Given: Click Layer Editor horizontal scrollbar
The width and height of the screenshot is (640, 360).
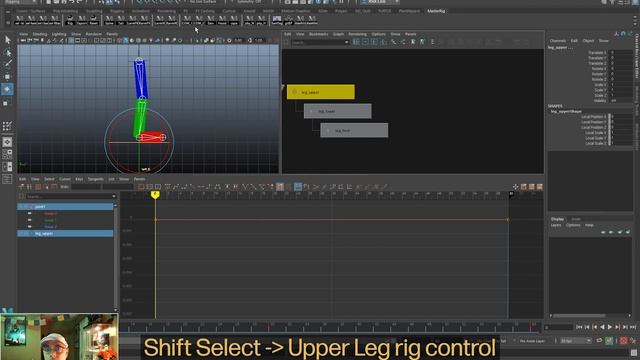Looking at the screenshot, I should [579, 316].
